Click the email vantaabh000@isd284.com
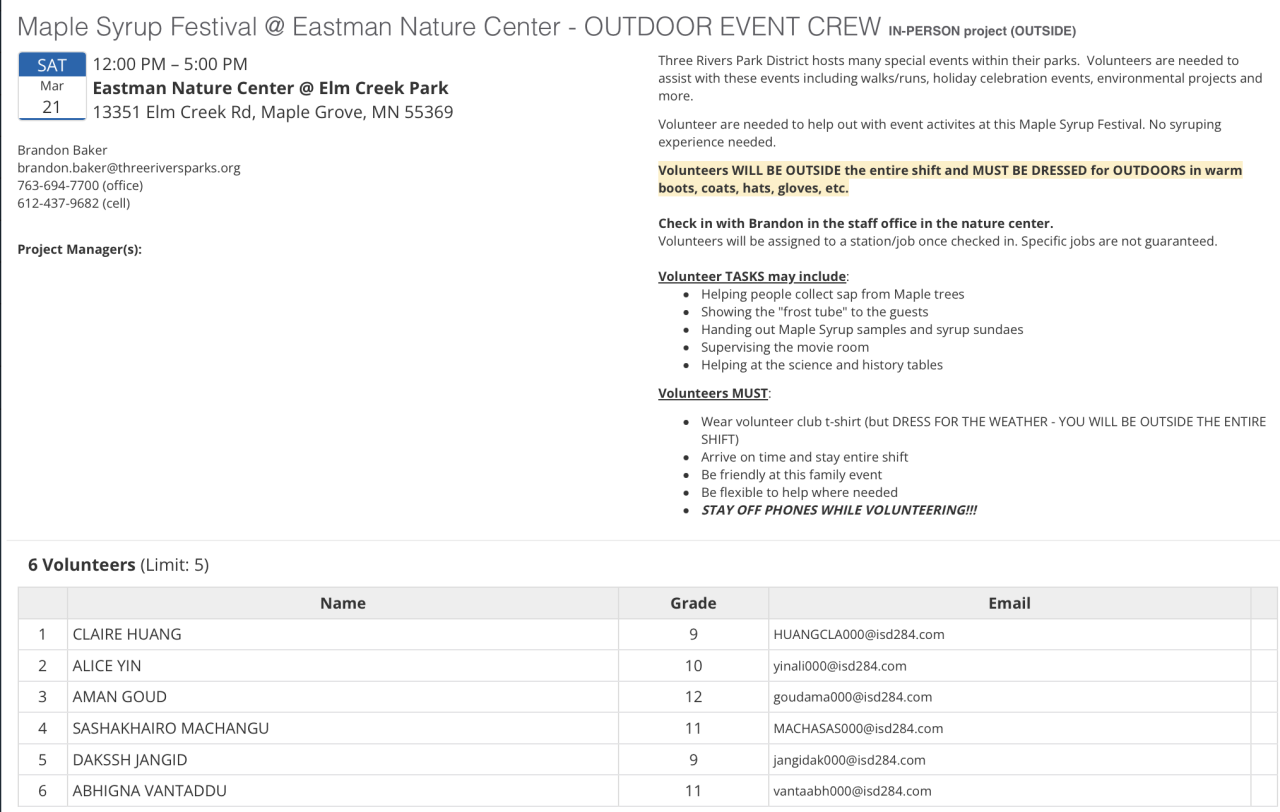The width and height of the screenshot is (1280, 812). (x=853, y=791)
